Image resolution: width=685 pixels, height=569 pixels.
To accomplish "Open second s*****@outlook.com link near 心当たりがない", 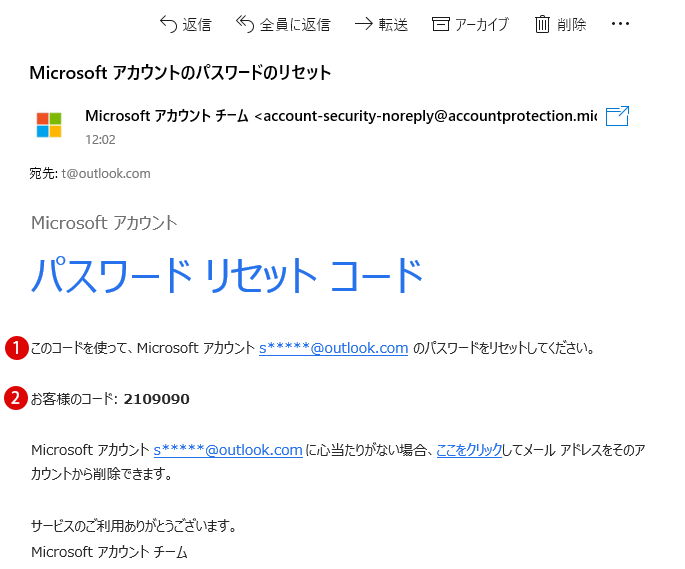I will 228,450.
